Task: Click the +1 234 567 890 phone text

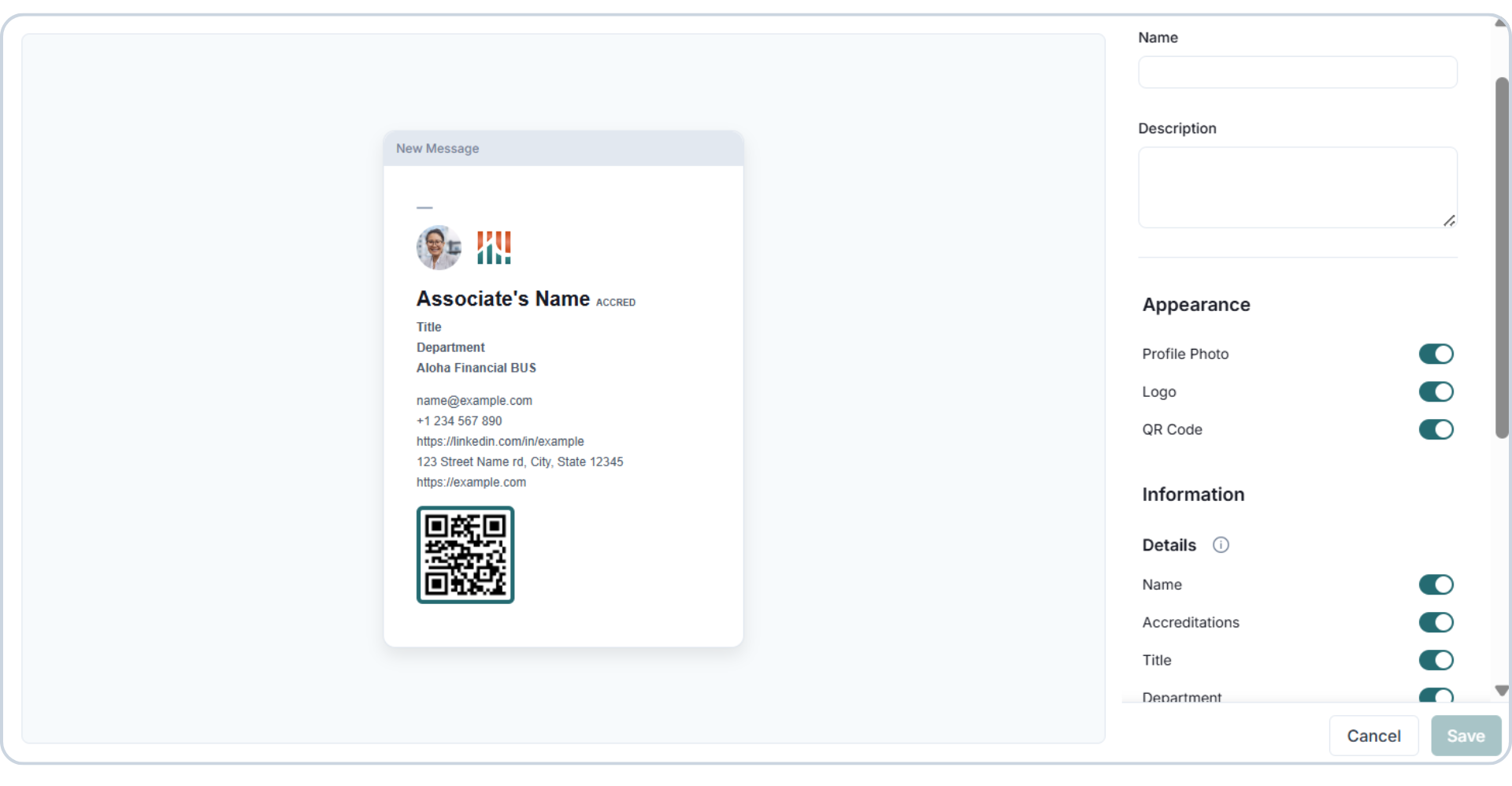Action: point(459,421)
